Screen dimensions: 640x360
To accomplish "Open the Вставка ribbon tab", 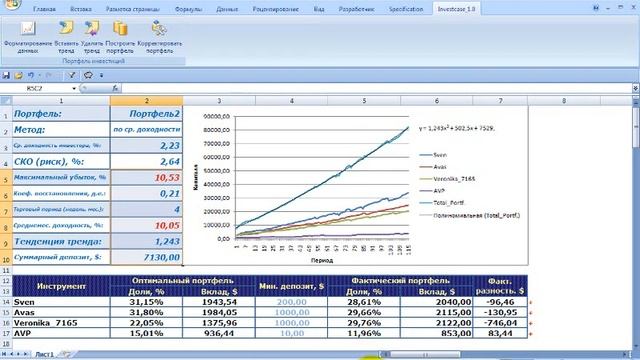I will (x=80, y=9).
